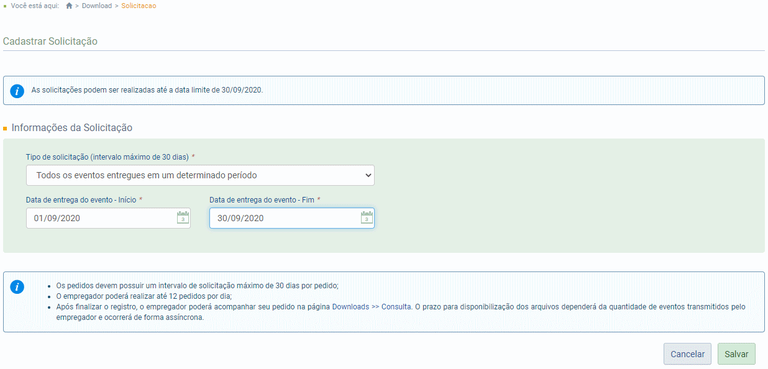Click the Cadastrar Solicitação page heading
The height and width of the screenshot is (369, 768).
click(50, 42)
